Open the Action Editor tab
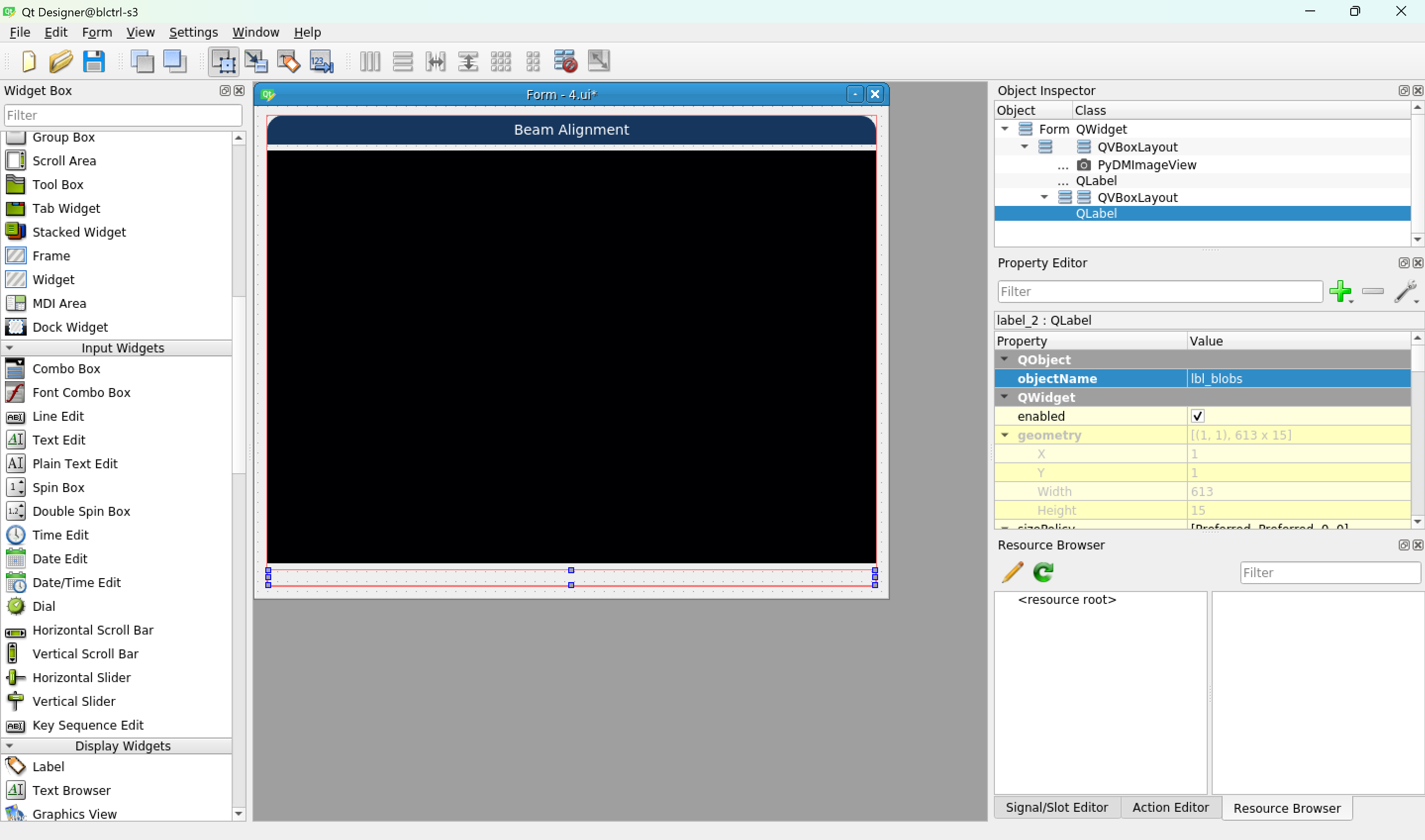This screenshot has height=840, width=1425. (1170, 808)
